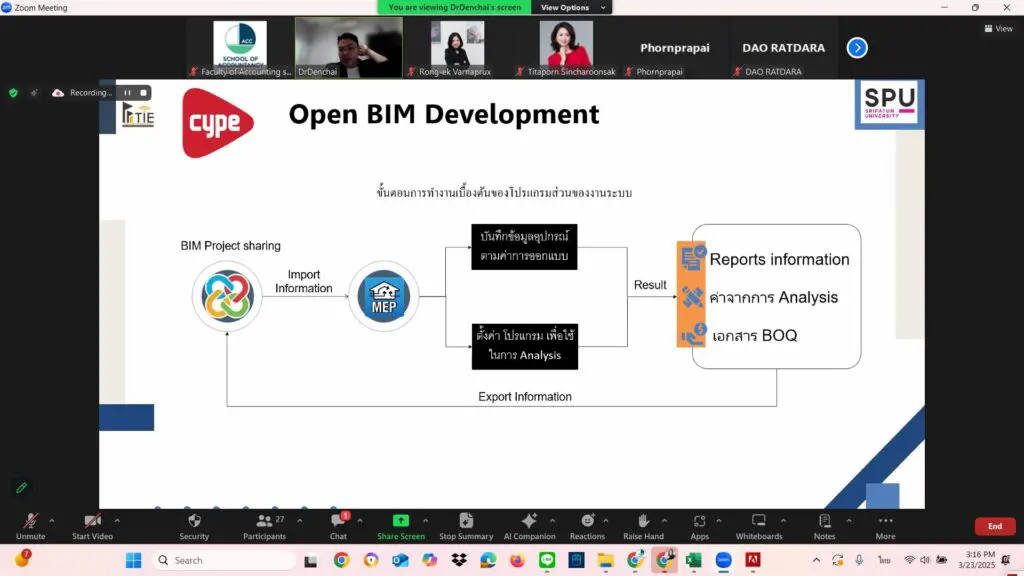Screen dimensions: 1024x576
Task: Expand arrow next to AI Companion
Action: pyautogui.click(x=552, y=520)
